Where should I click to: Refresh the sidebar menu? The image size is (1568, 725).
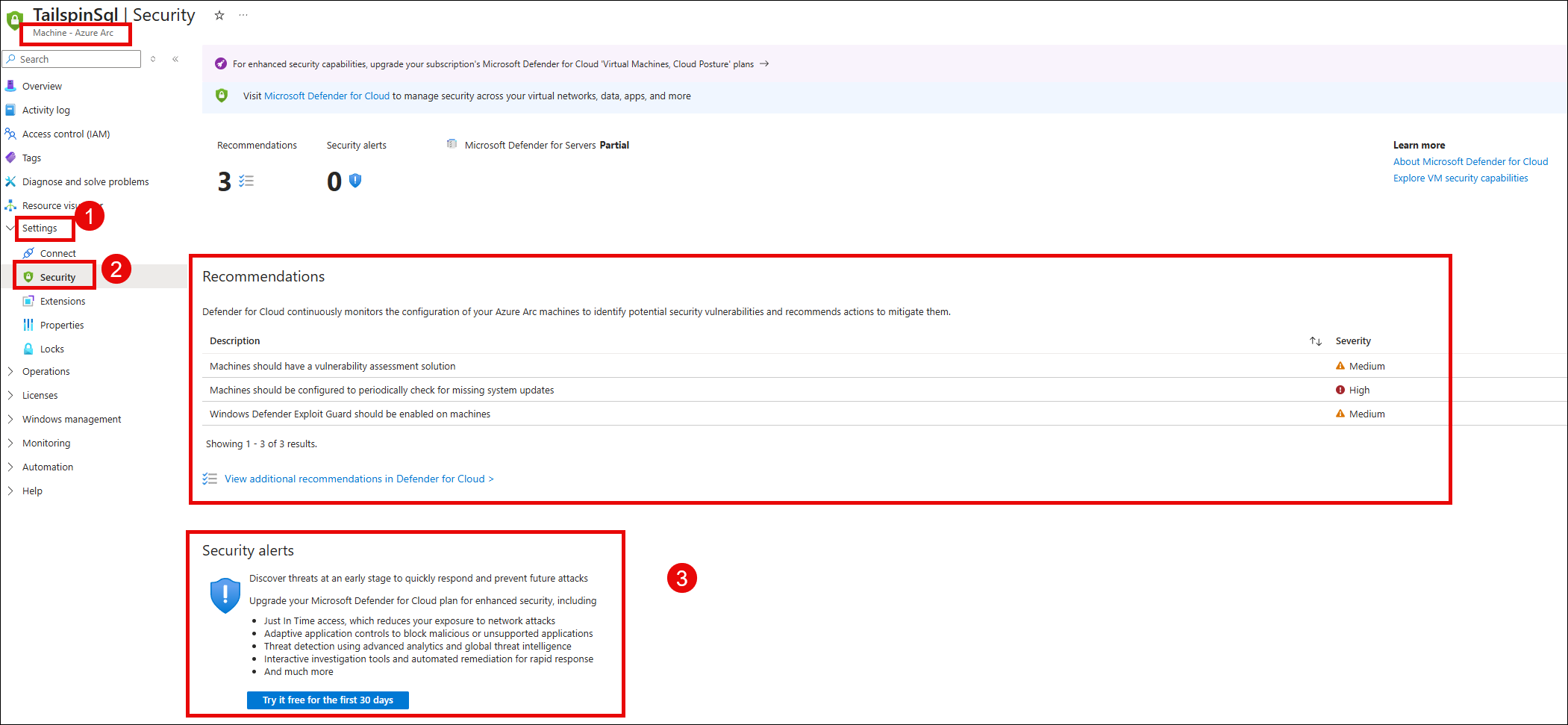(153, 59)
